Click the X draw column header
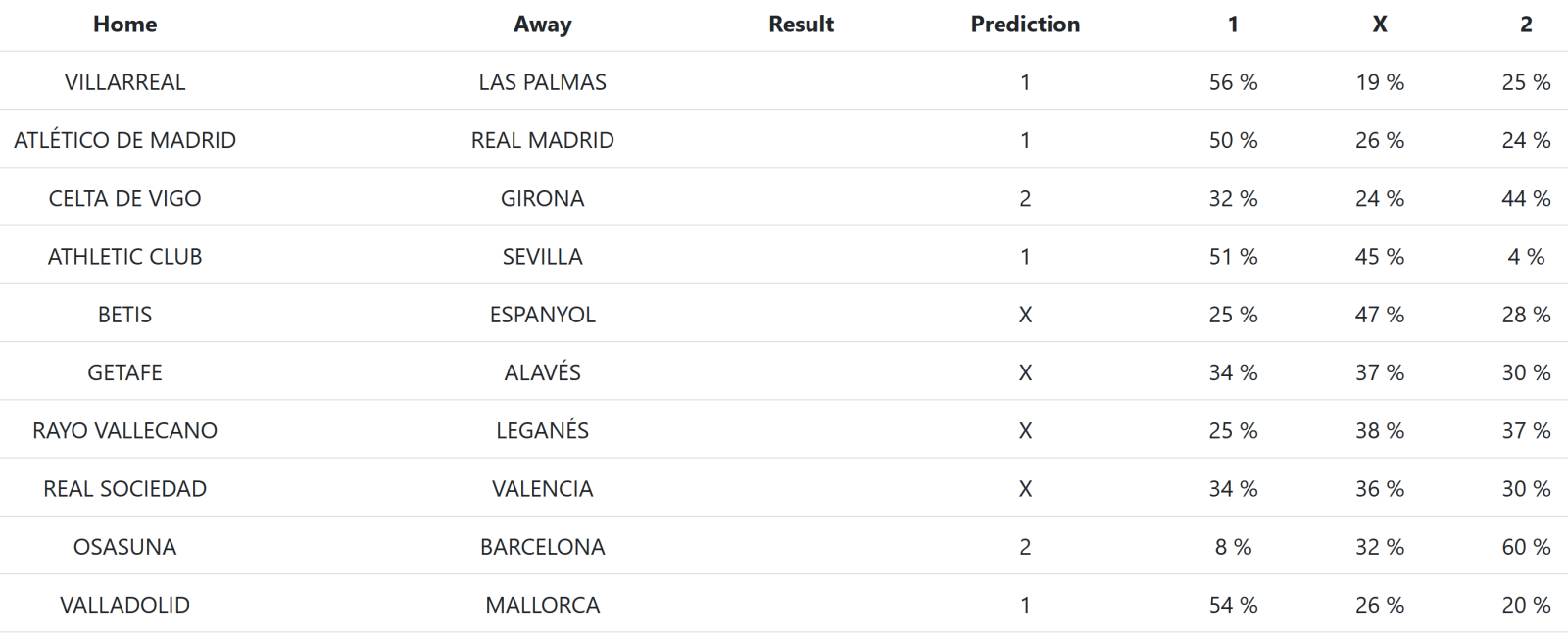The height and width of the screenshot is (640, 1568). point(1379,25)
